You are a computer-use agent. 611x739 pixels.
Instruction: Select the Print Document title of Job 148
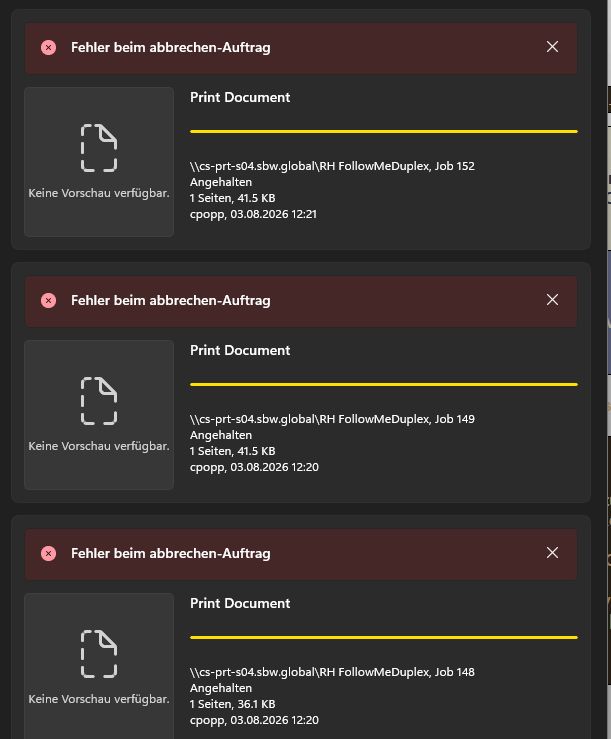tap(240, 604)
